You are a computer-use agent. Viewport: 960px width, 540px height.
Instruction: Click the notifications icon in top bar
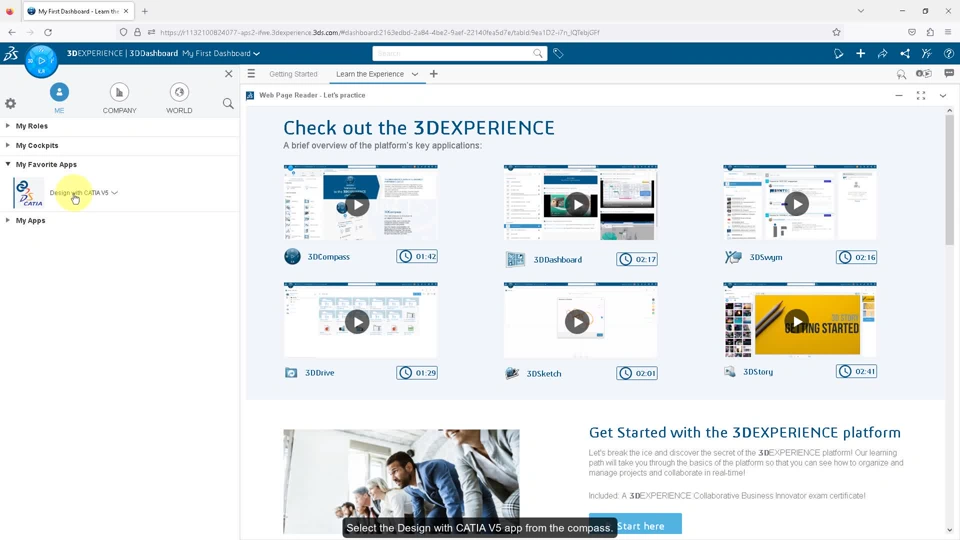click(838, 53)
